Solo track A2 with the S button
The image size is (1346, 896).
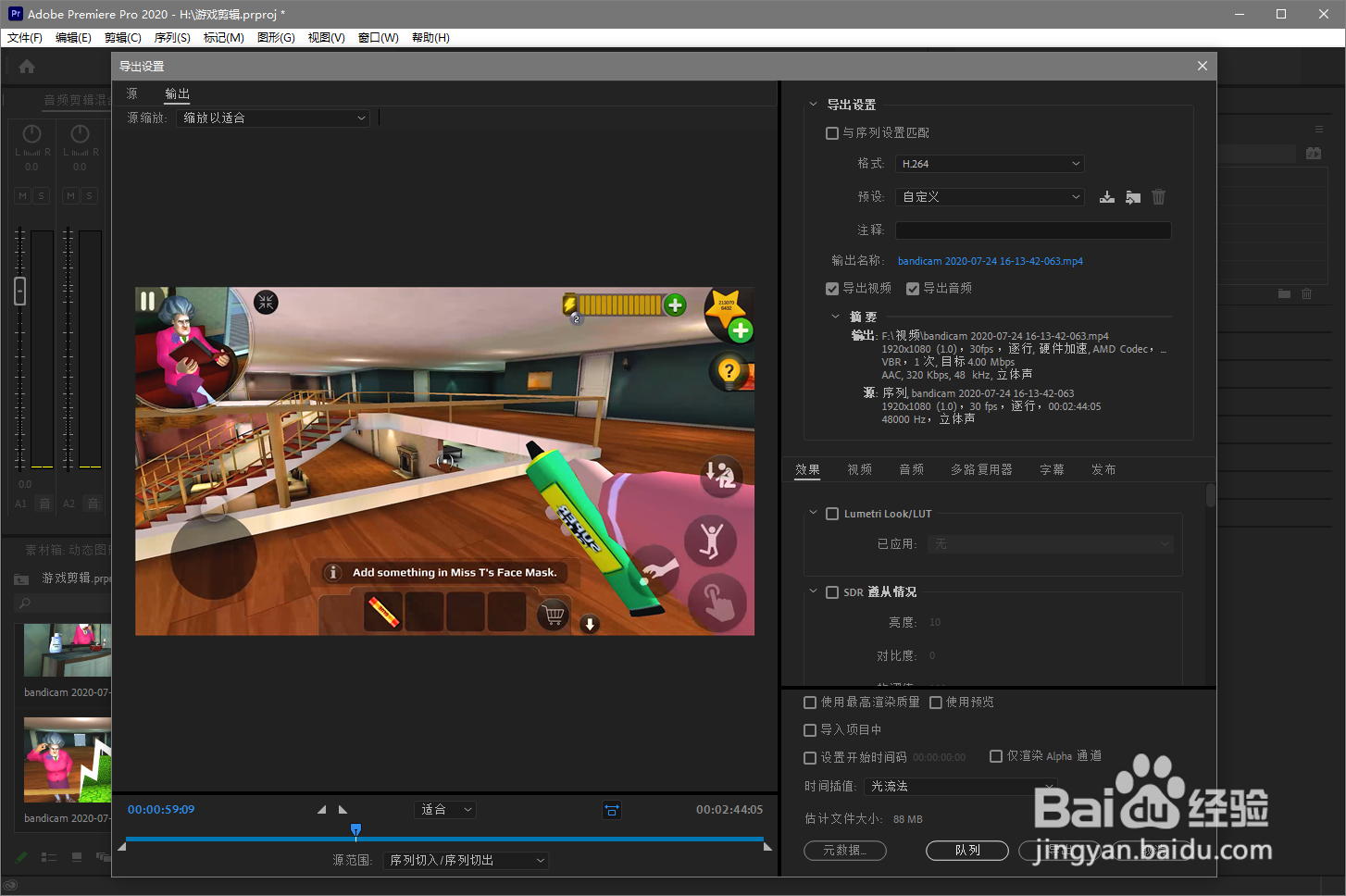point(89,195)
